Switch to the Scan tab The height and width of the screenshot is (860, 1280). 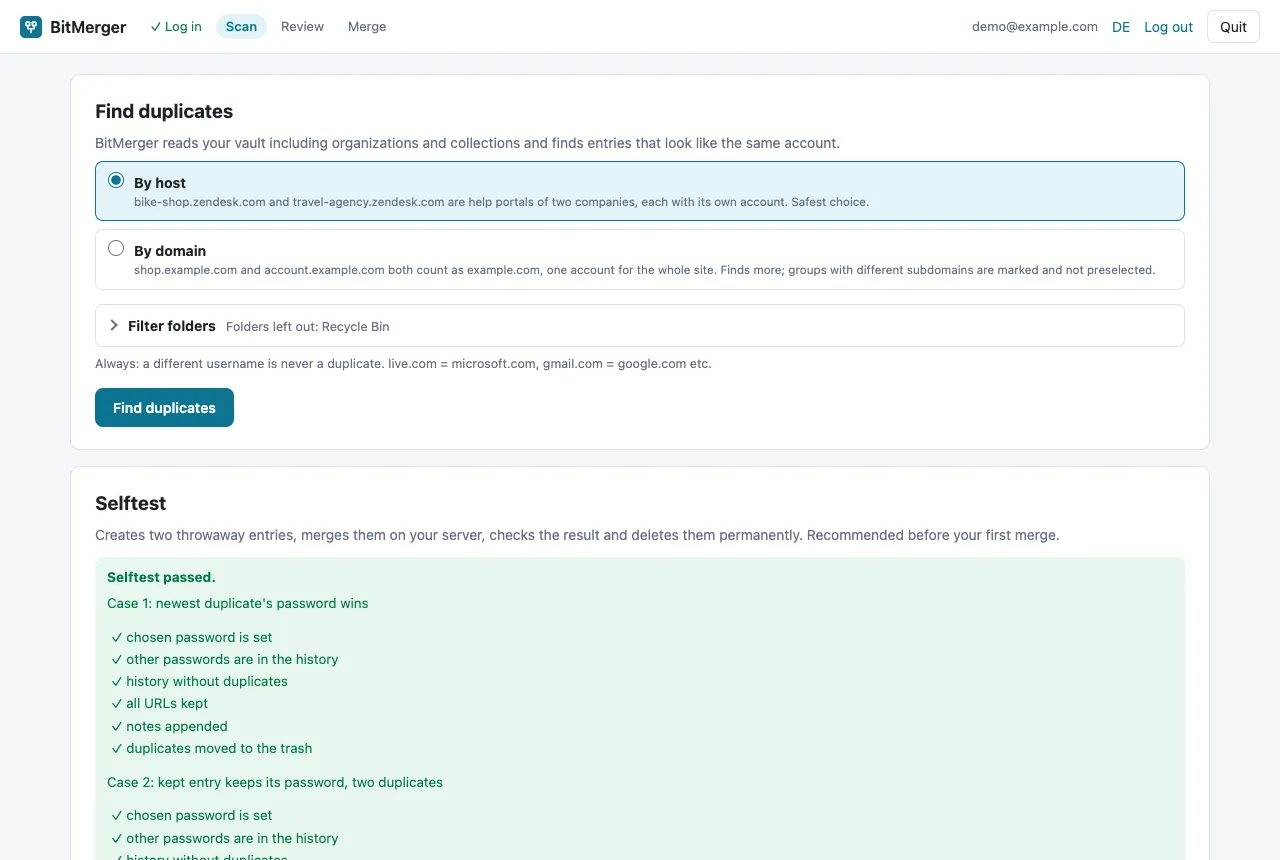(241, 27)
